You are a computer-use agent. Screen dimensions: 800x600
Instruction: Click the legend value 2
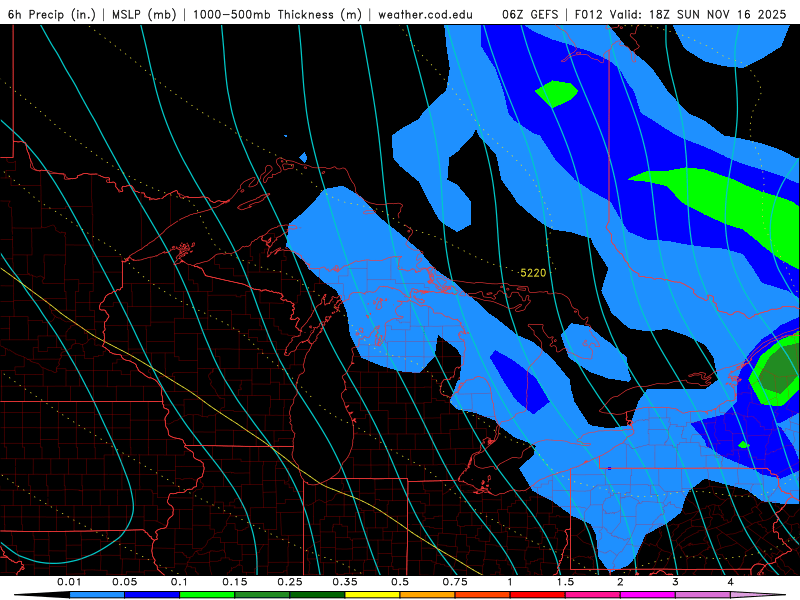tap(620, 582)
